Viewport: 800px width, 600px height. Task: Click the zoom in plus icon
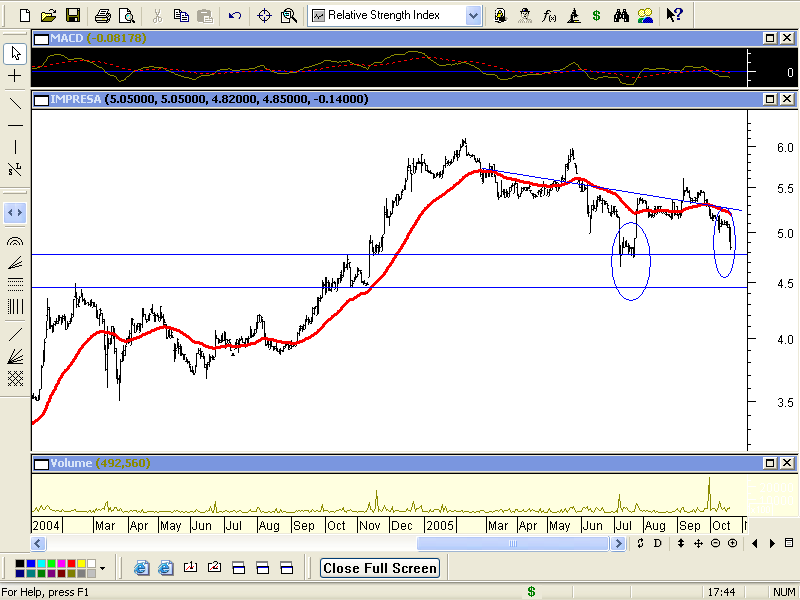coord(732,543)
